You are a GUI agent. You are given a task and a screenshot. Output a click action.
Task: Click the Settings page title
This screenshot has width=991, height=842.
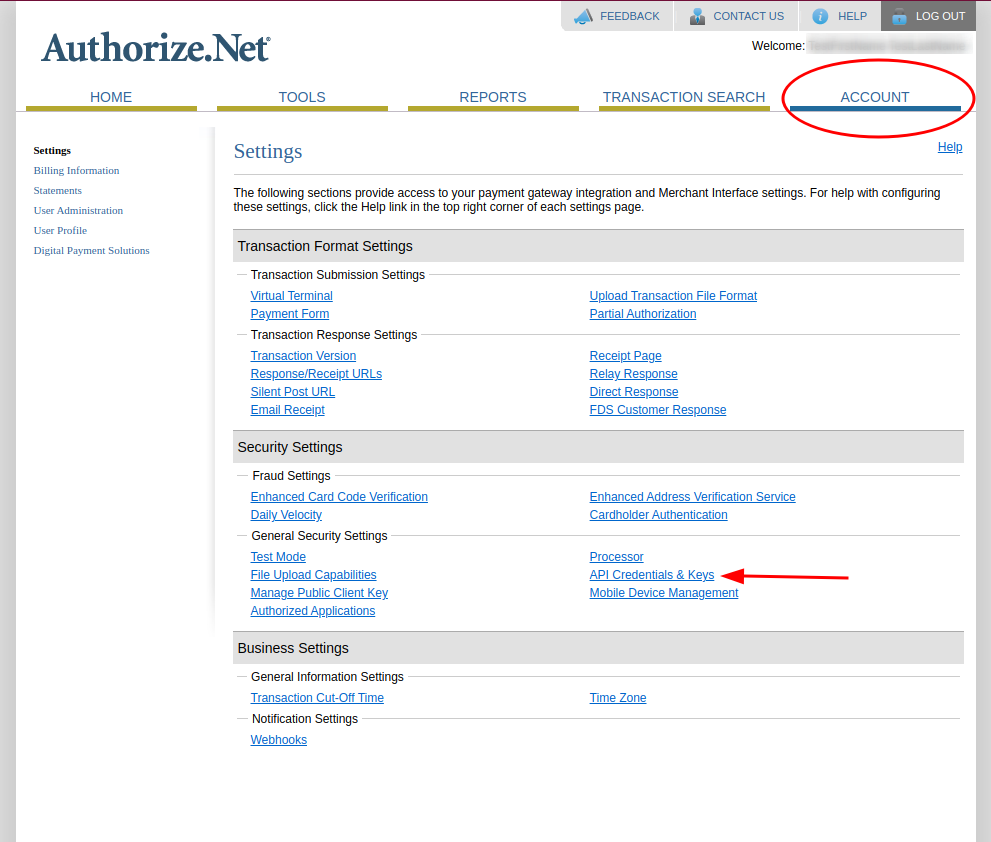(268, 152)
